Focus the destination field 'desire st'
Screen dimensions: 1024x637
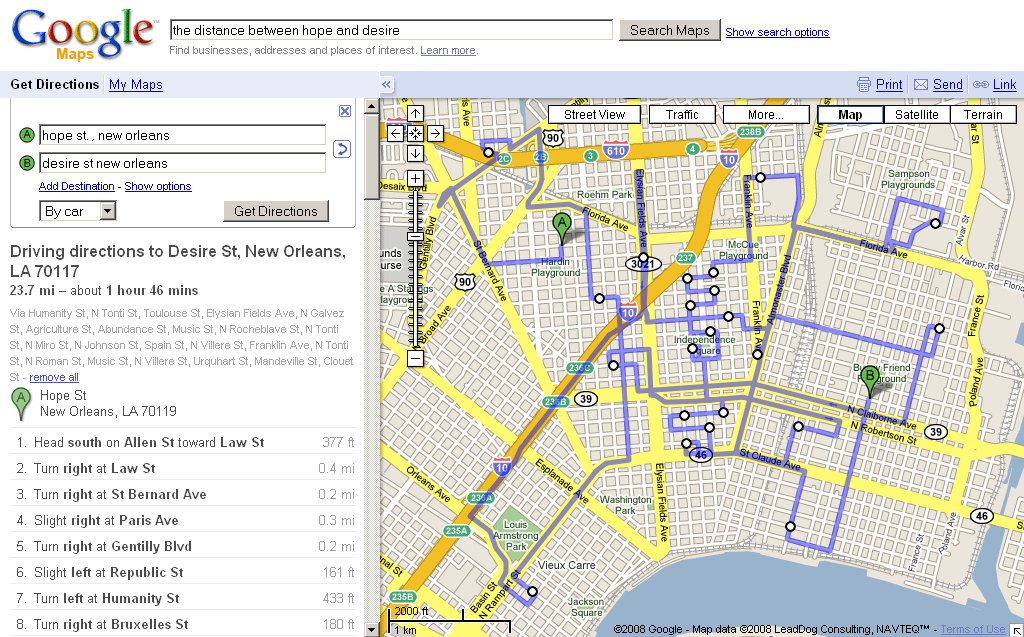point(182,163)
